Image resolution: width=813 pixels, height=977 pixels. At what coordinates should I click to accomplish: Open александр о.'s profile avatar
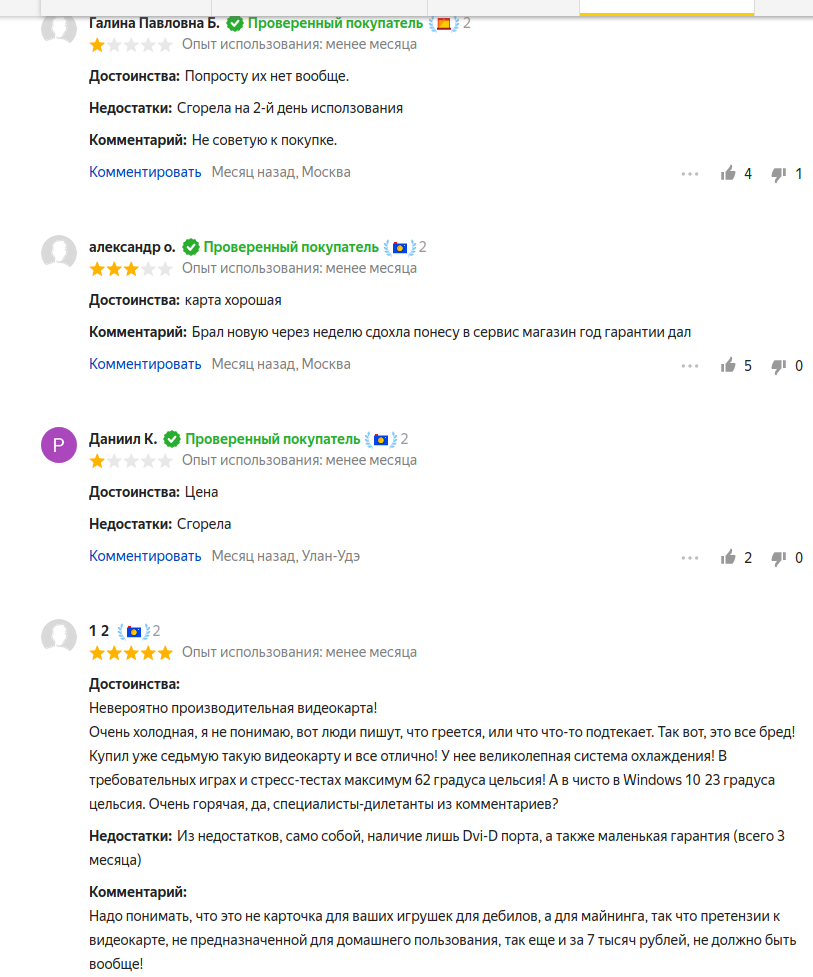(x=59, y=252)
